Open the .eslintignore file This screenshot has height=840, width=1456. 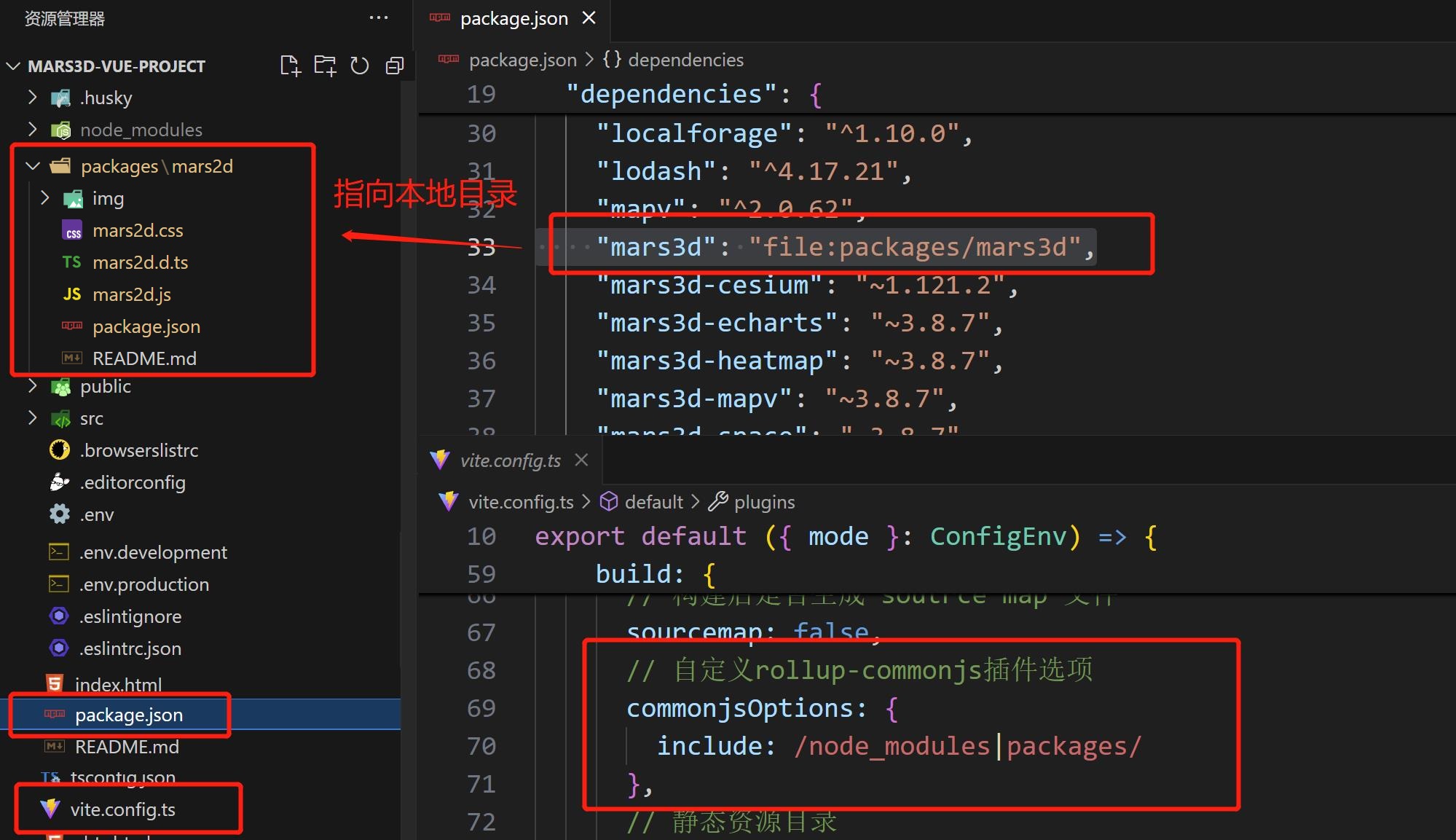pos(130,616)
